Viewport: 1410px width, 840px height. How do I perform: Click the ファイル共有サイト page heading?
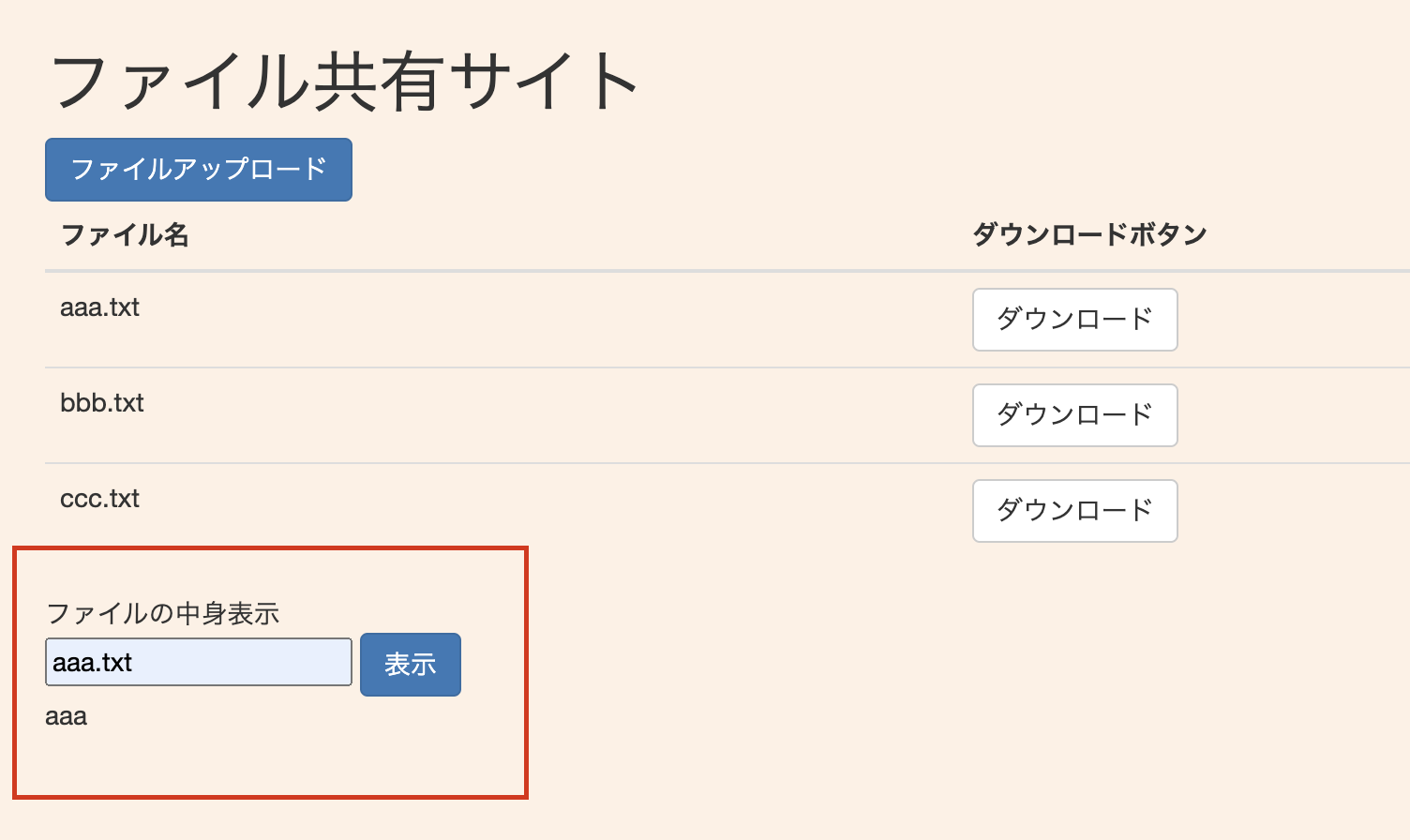click(x=344, y=82)
